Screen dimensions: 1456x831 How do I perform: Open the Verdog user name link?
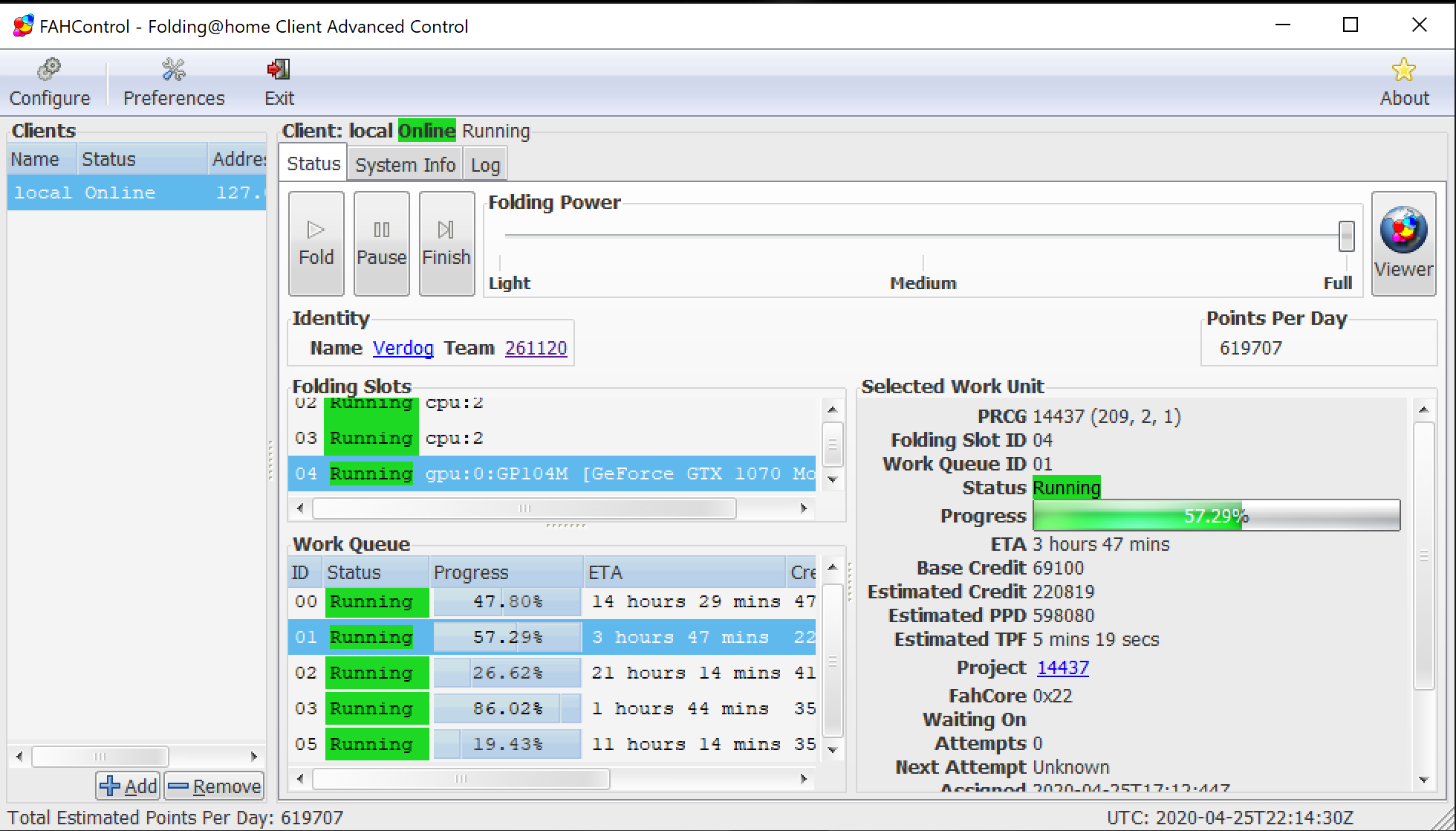[x=403, y=348]
